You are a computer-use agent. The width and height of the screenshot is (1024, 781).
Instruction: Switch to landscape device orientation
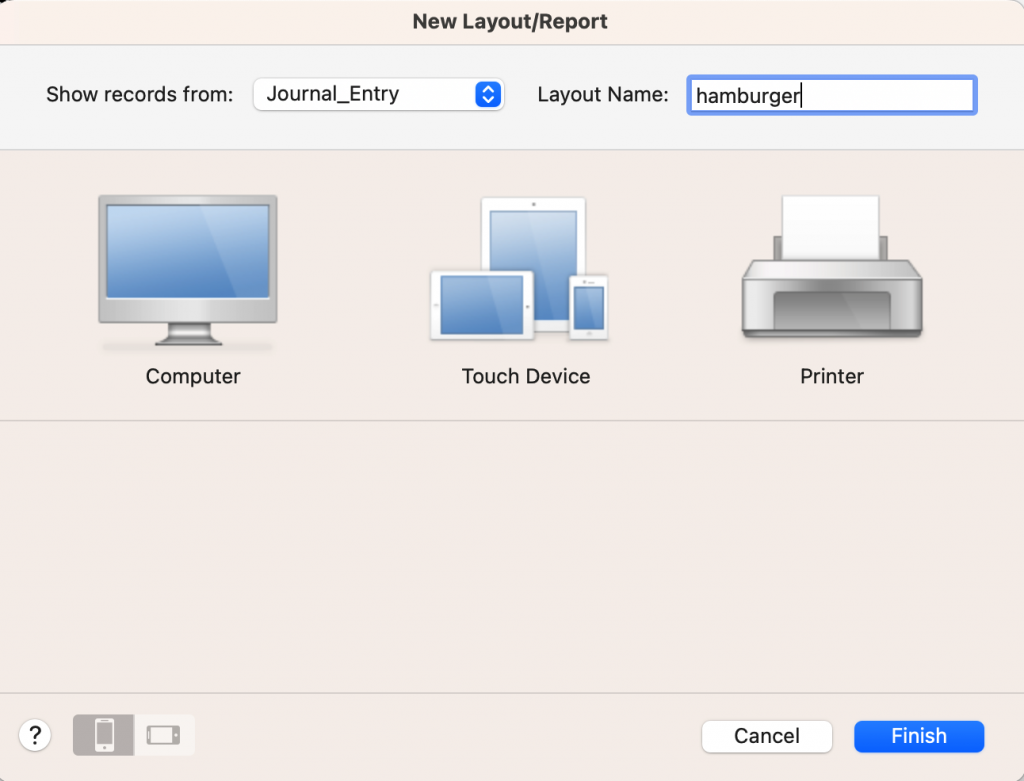(x=164, y=735)
